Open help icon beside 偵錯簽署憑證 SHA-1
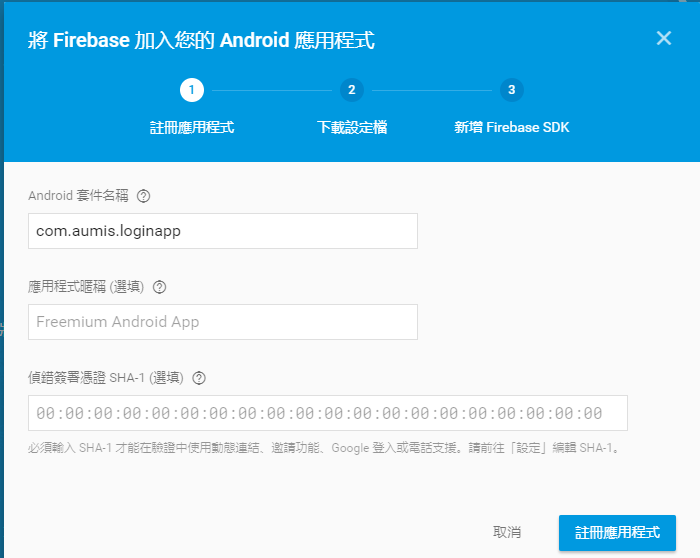700x558 pixels. (x=199, y=378)
